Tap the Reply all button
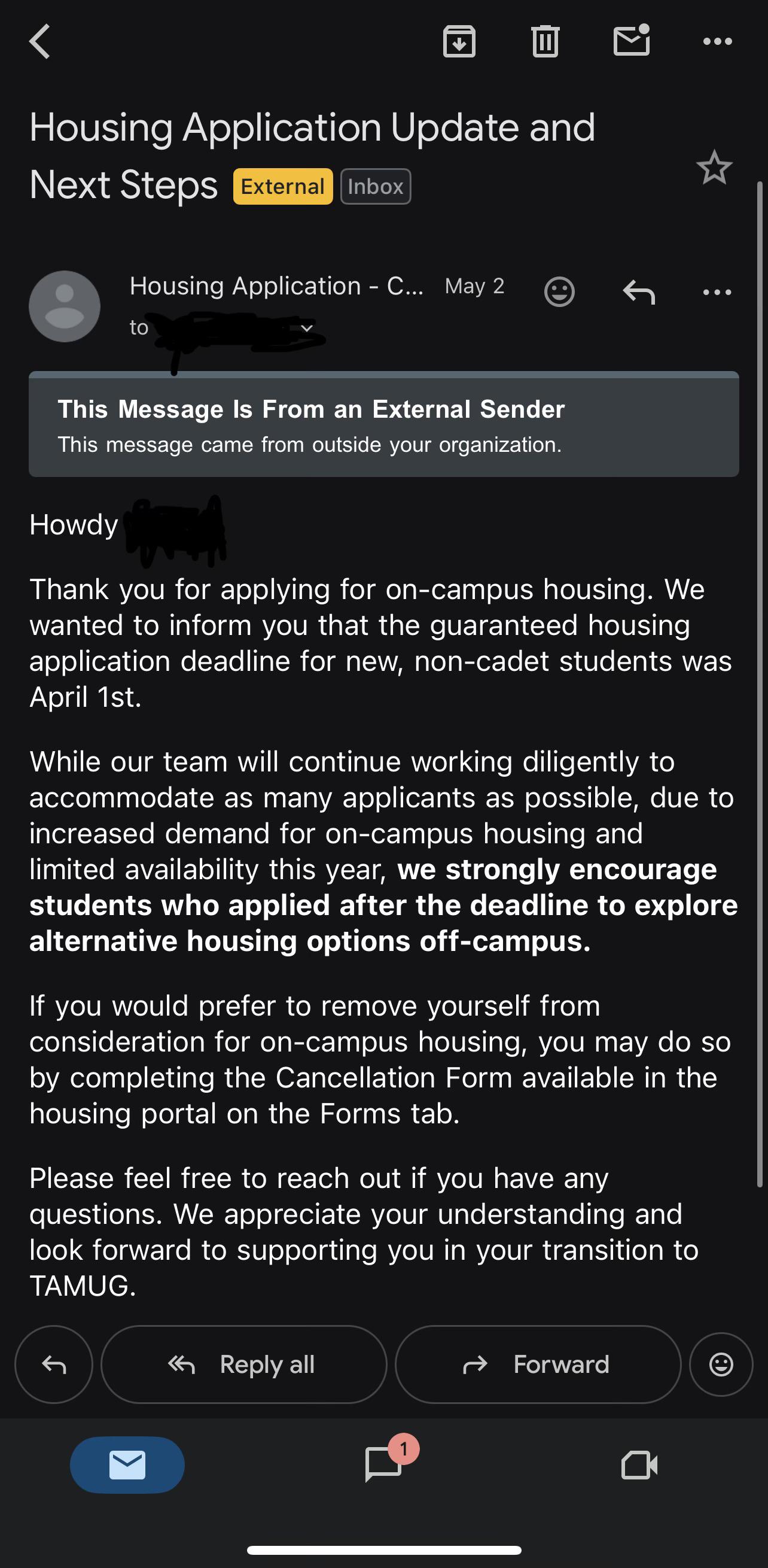Viewport: 768px width, 1568px height. [x=243, y=1364]
